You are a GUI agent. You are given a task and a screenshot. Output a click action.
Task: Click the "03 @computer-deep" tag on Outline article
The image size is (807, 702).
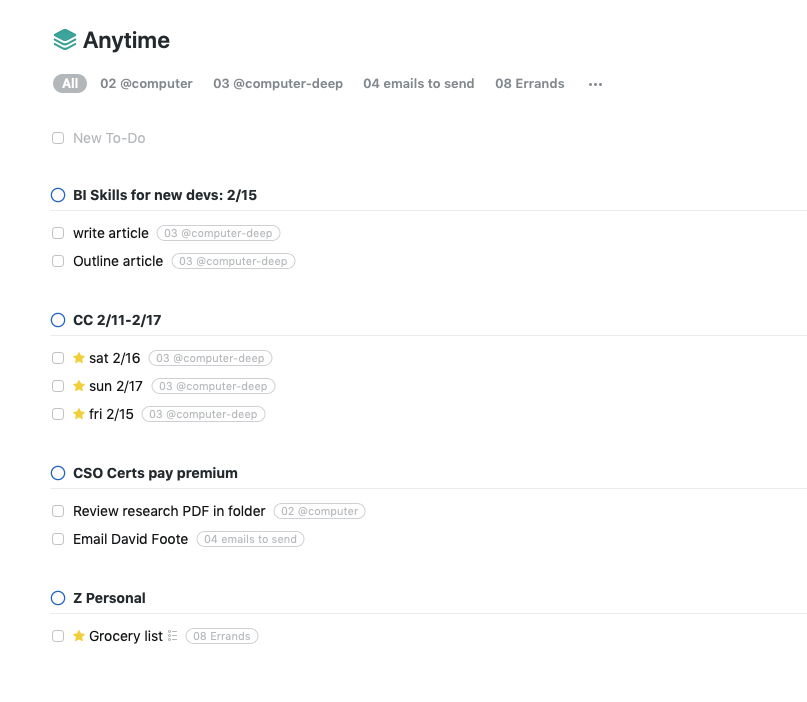click(x=233, y=260)
